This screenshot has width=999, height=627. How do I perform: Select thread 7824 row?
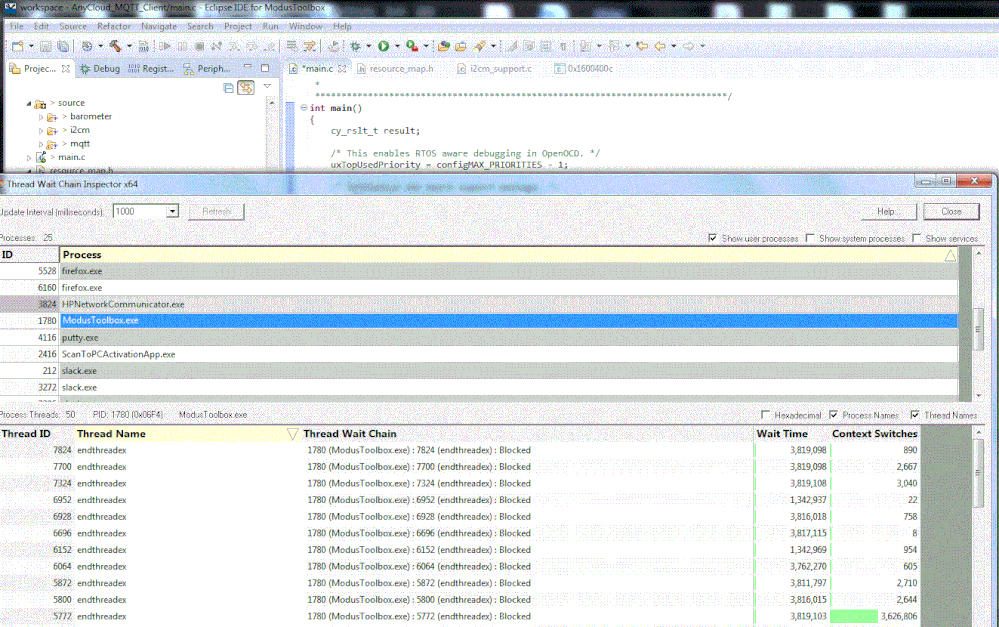point(460,450)
